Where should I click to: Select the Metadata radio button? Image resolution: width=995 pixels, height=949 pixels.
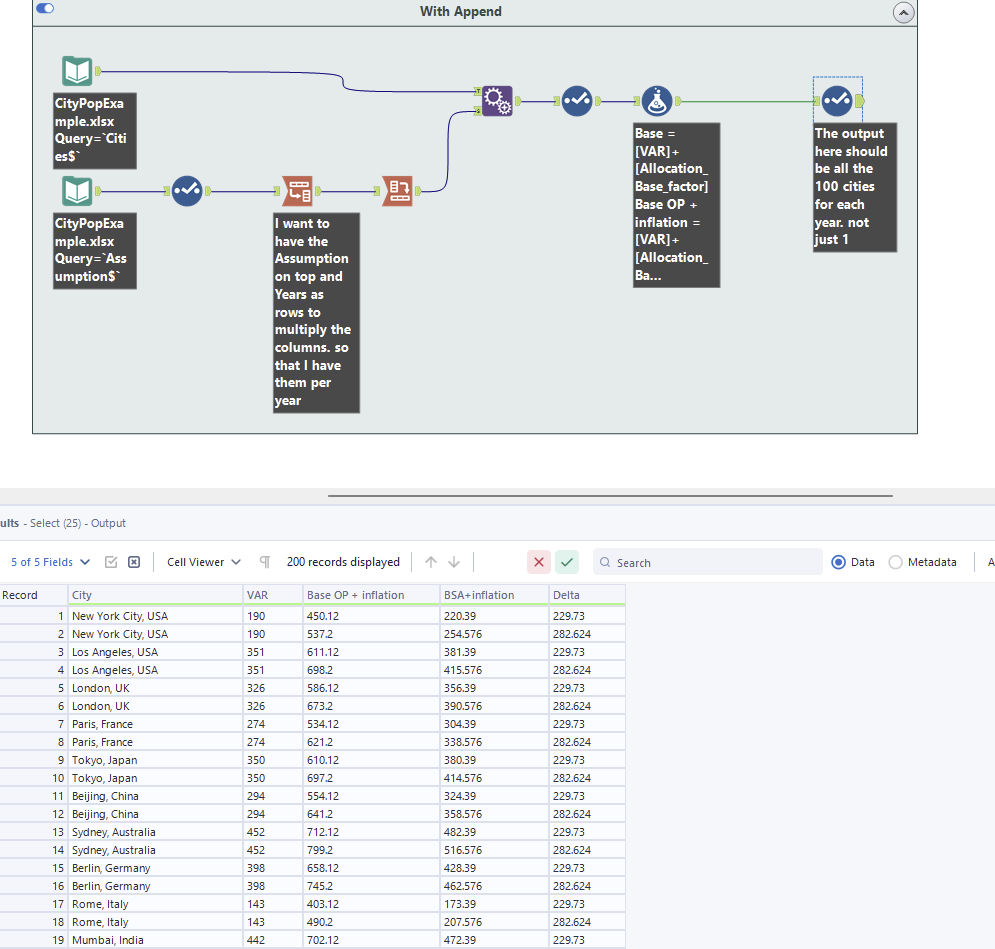[896, 562]
